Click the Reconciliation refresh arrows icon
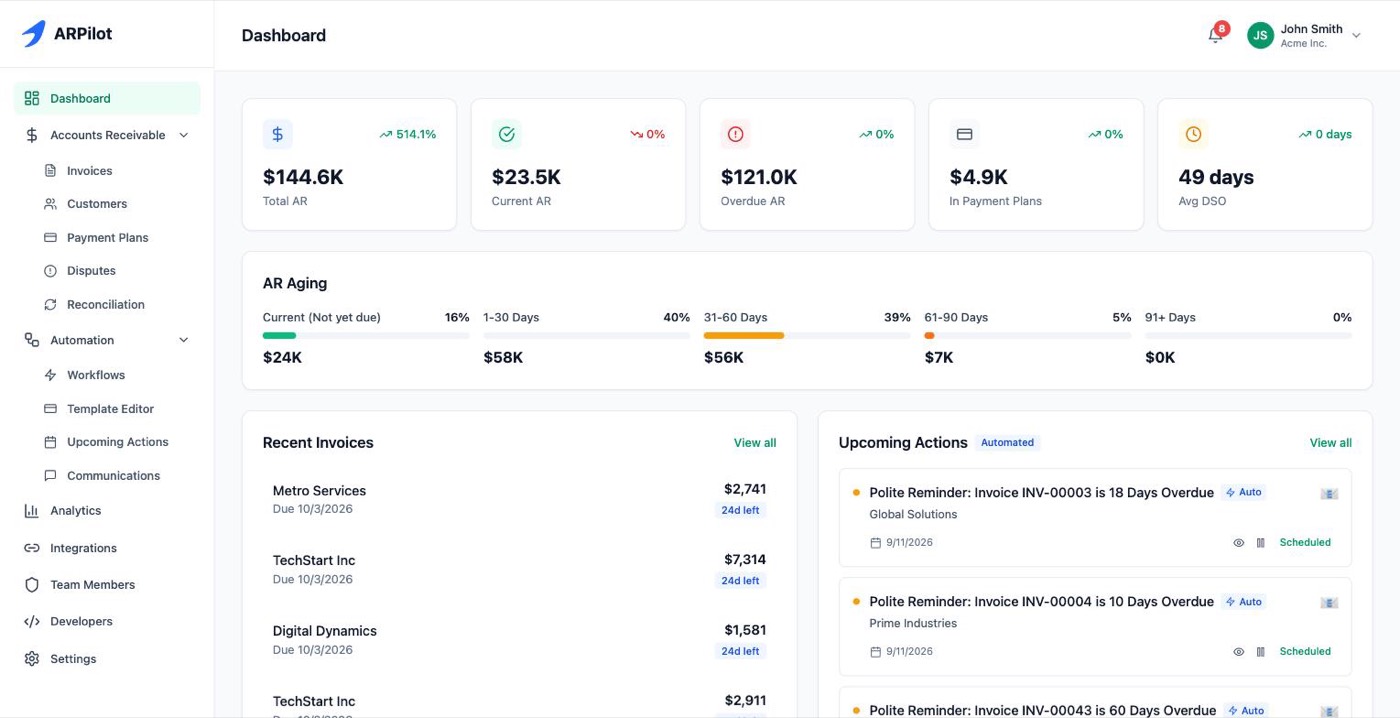The image size is (1400, 718). [x=50, y=305]
